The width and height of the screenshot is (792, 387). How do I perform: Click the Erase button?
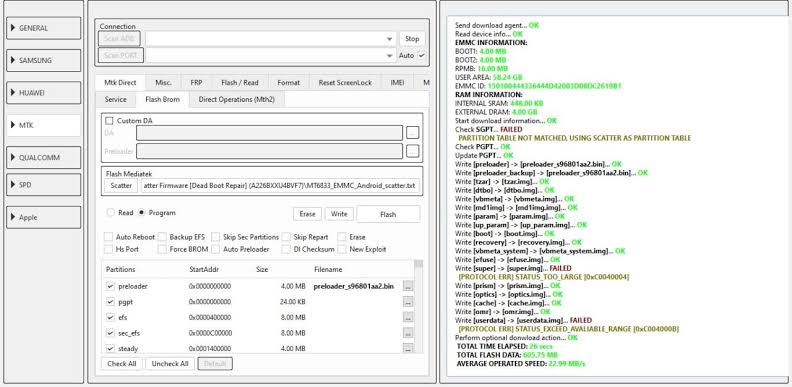[307, 214]
